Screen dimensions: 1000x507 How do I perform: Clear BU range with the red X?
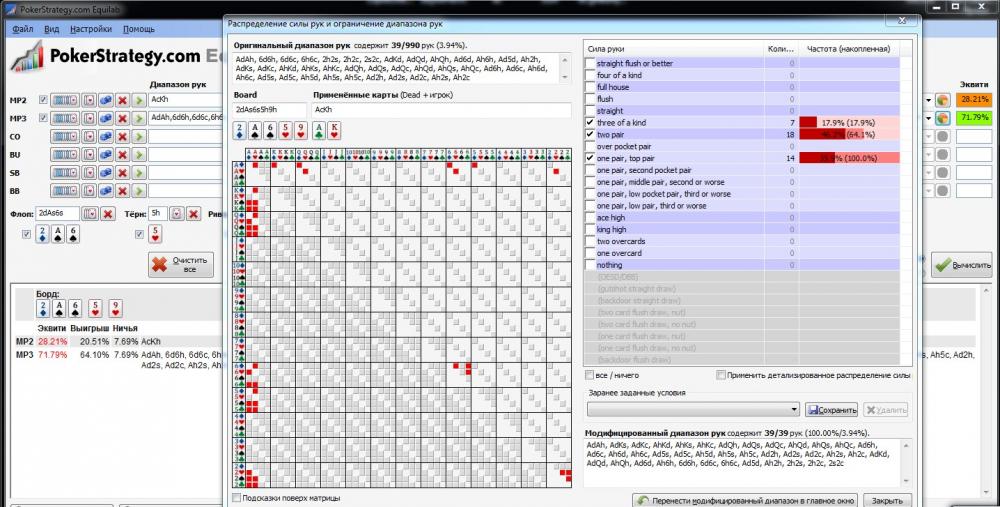(x=122, y=154)
